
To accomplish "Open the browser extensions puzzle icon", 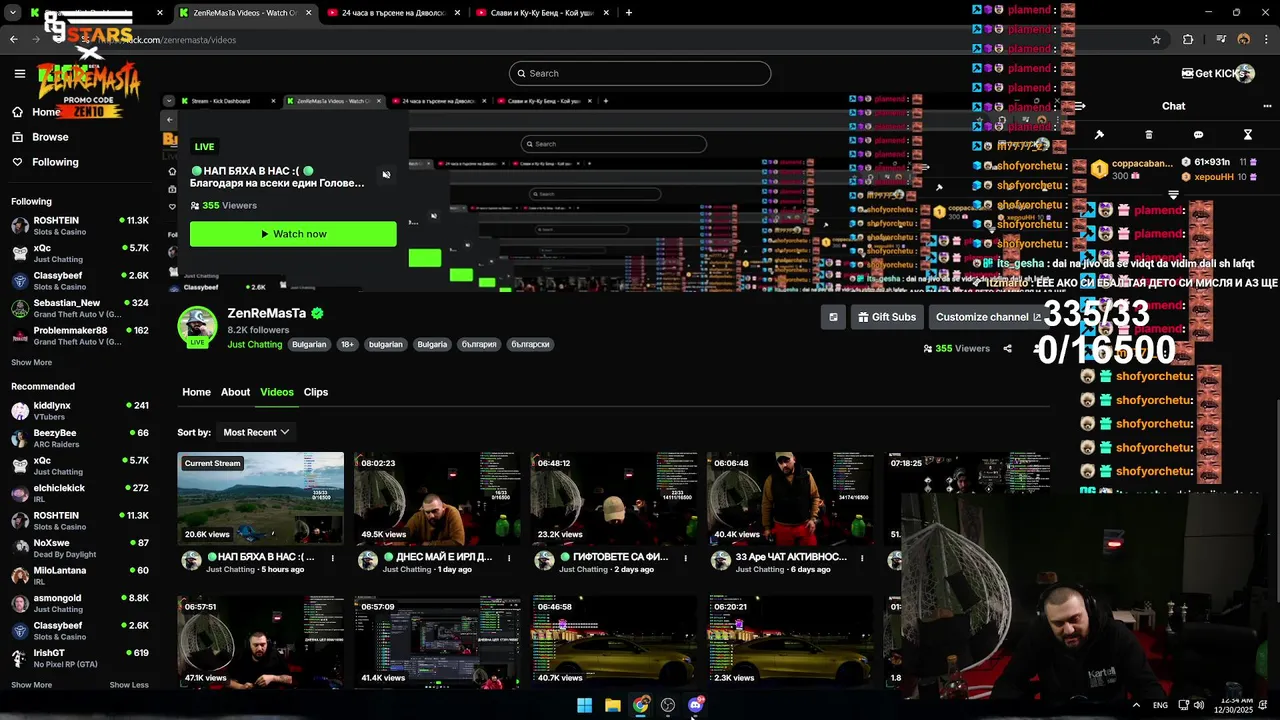I will pyautogui.click(x=1188, y=40).
